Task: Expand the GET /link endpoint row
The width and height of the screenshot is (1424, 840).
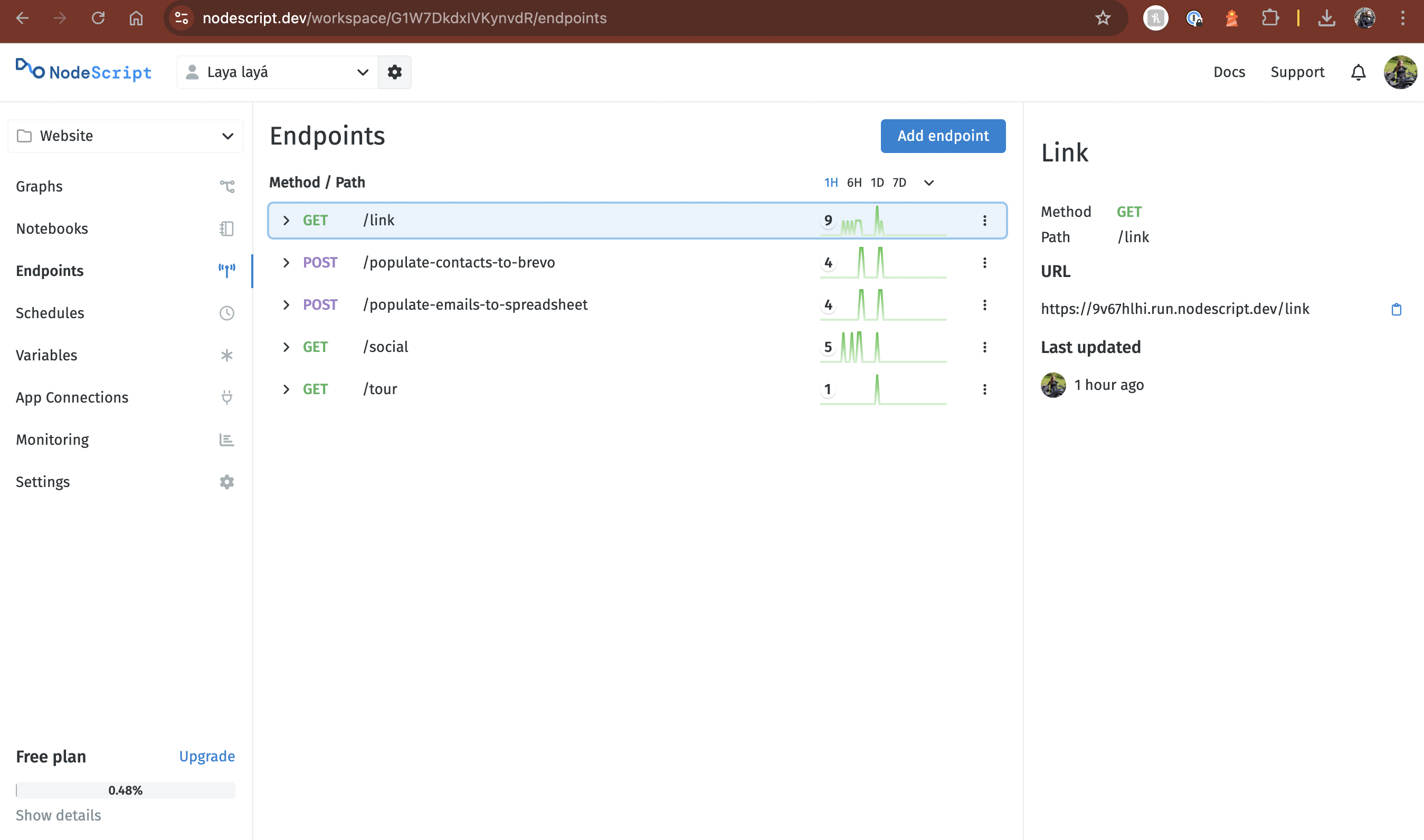Action: coord(286,220)
